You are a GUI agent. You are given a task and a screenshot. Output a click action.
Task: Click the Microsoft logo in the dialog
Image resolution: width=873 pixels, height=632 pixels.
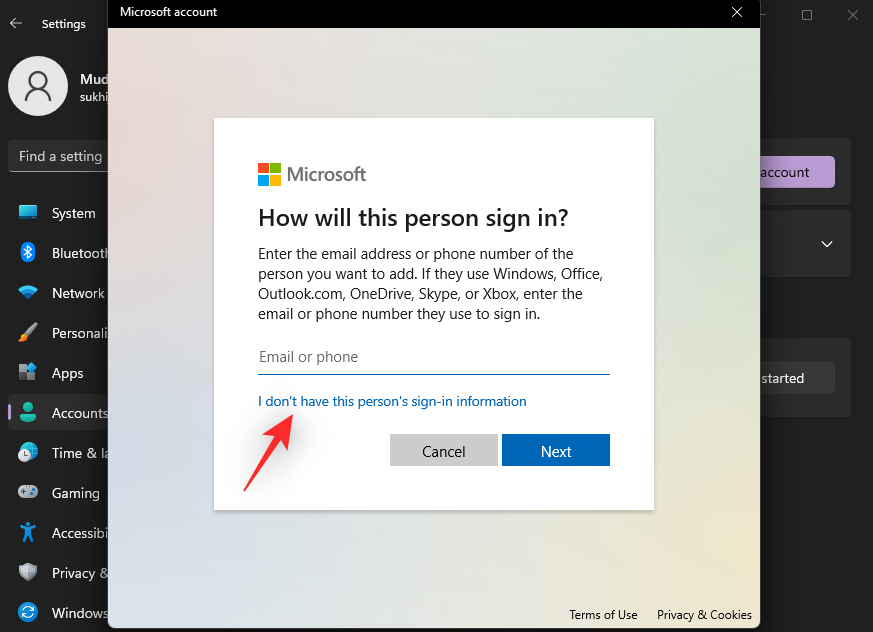[312, 174]
